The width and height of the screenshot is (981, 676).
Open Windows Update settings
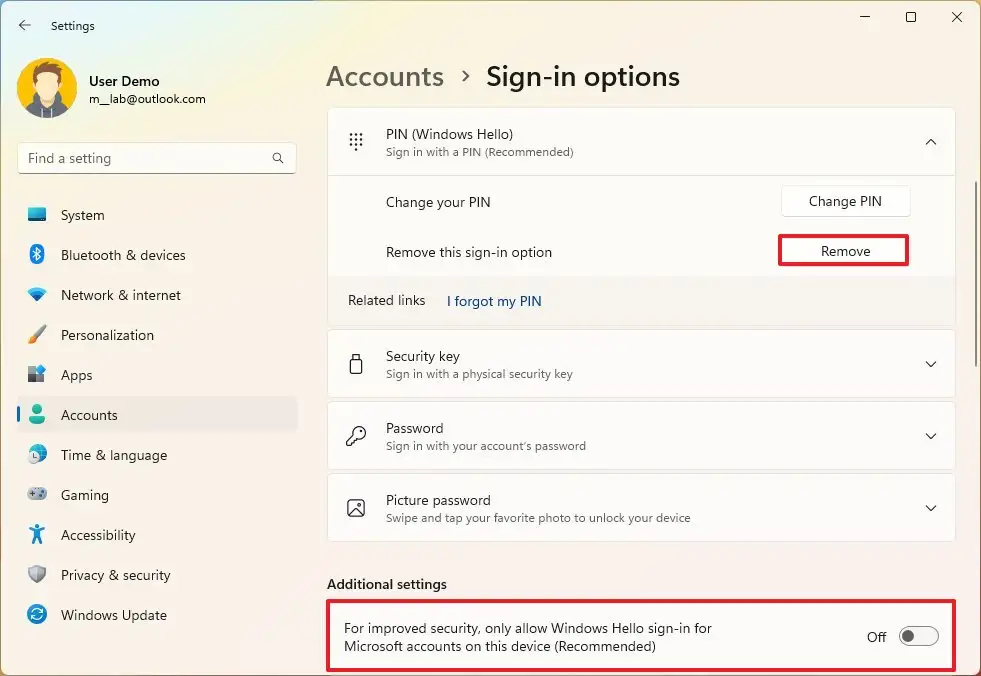point(113,615)
